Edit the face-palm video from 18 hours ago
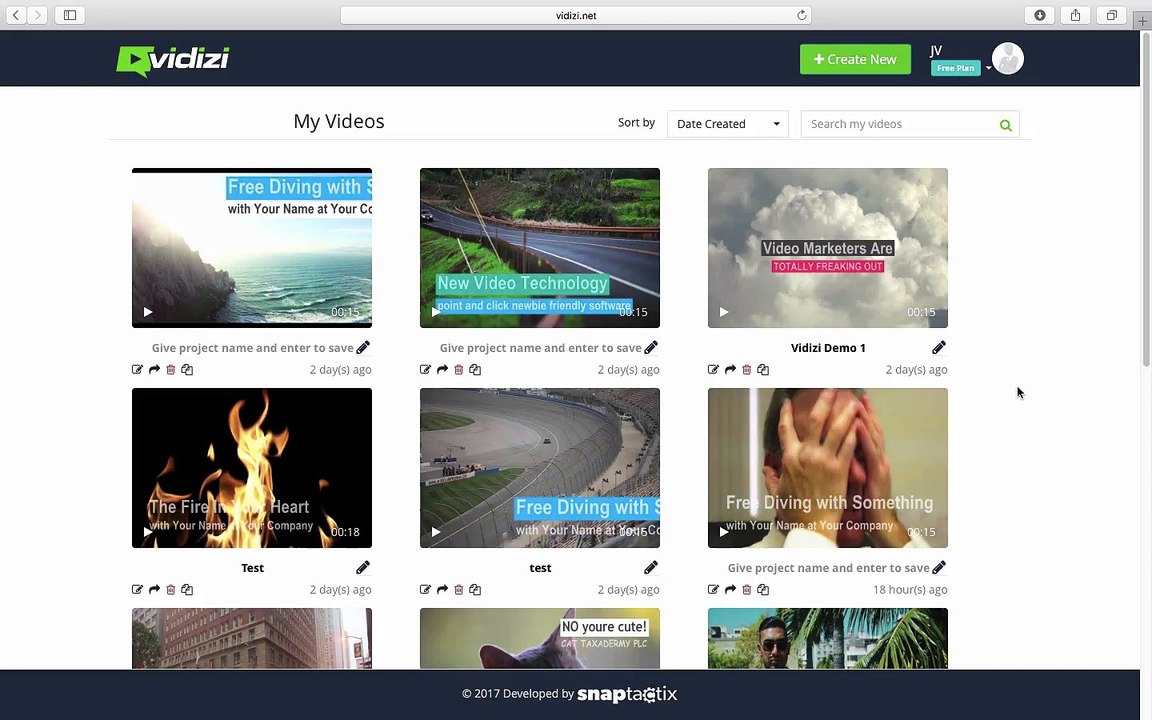The image size is (1152, 720). (x=713, y=589)
